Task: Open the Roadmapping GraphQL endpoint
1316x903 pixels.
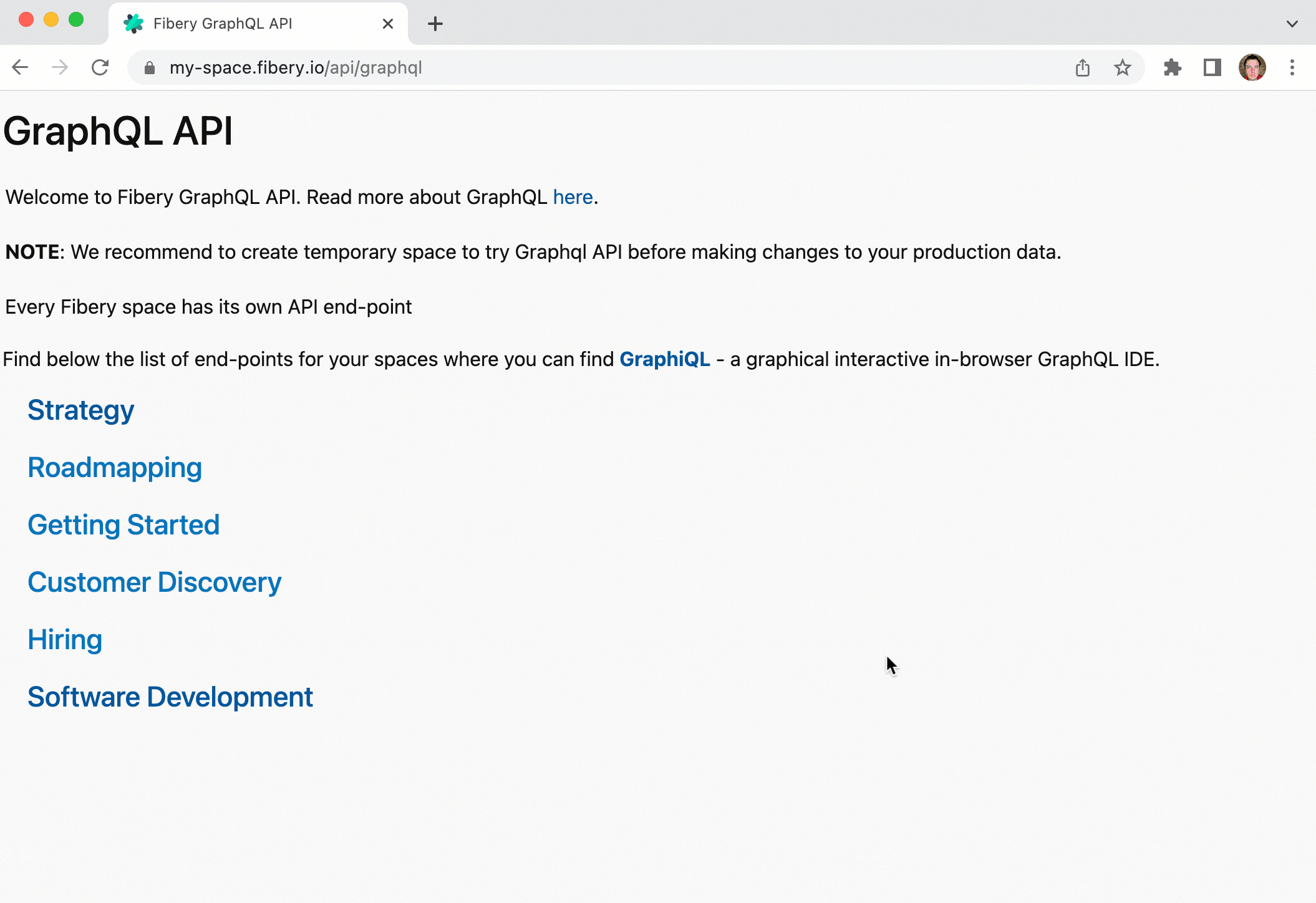Action: click(x=114, y=466)
